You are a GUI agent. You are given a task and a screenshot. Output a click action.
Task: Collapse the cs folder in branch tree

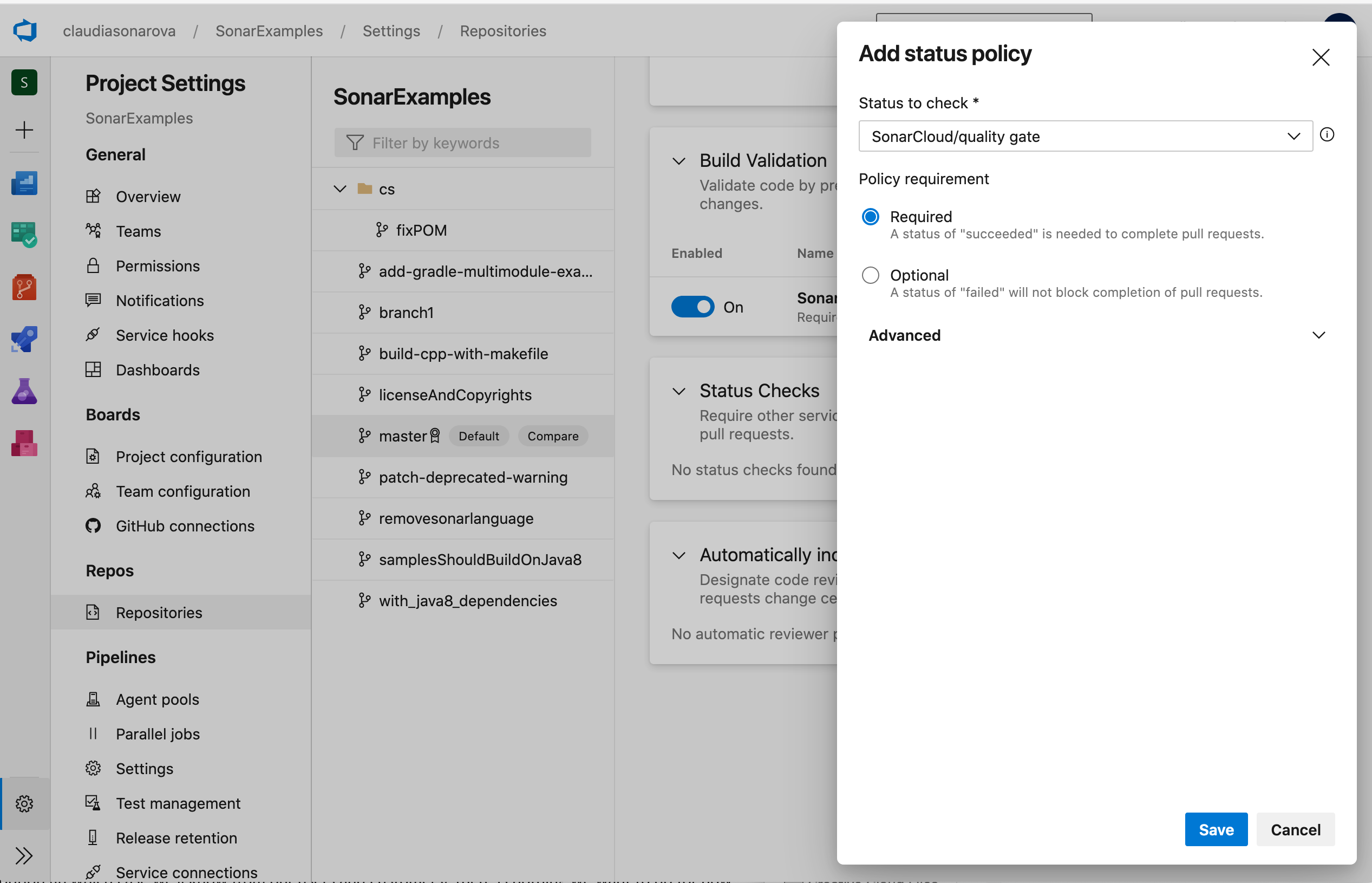coord(340,189)
